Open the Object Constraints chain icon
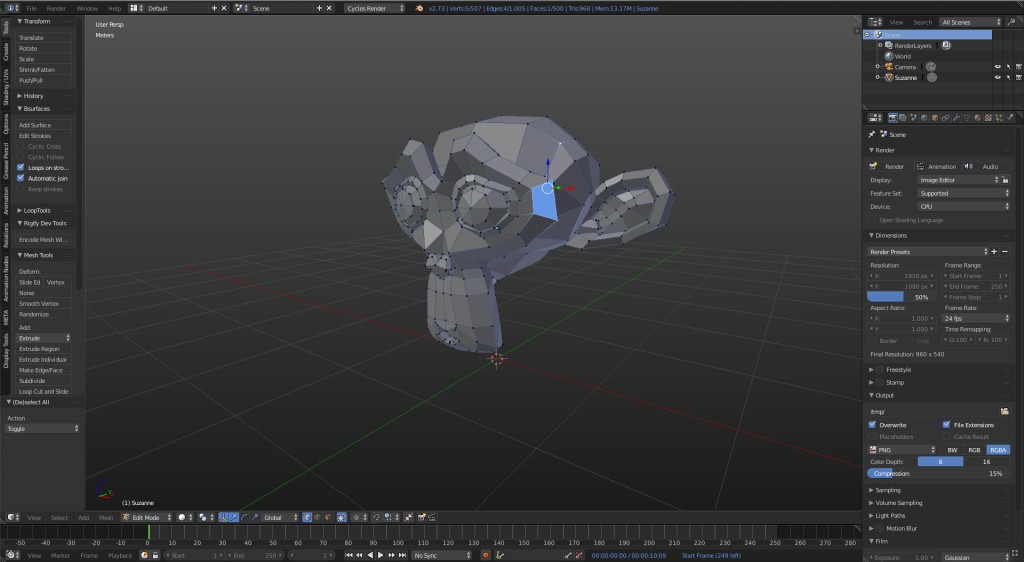The height and width of the screenshot is (562, 1024). click(x=946, y=117)
